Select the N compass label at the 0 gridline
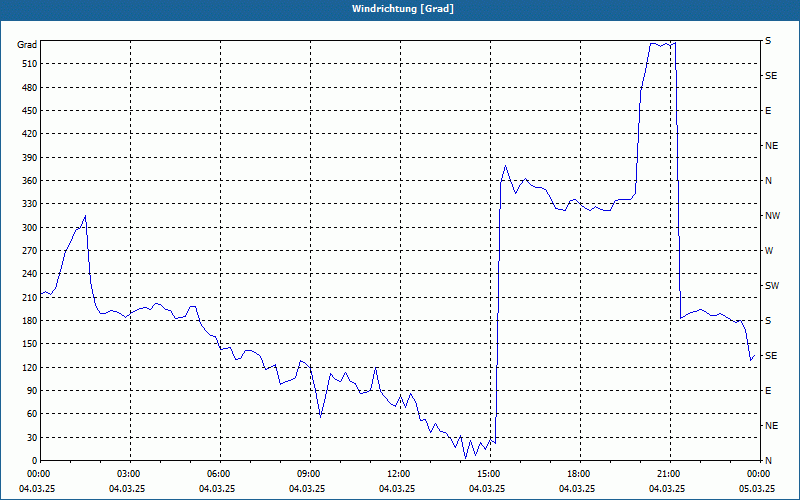This screenshot has width=800, height=500. (768, 461)
